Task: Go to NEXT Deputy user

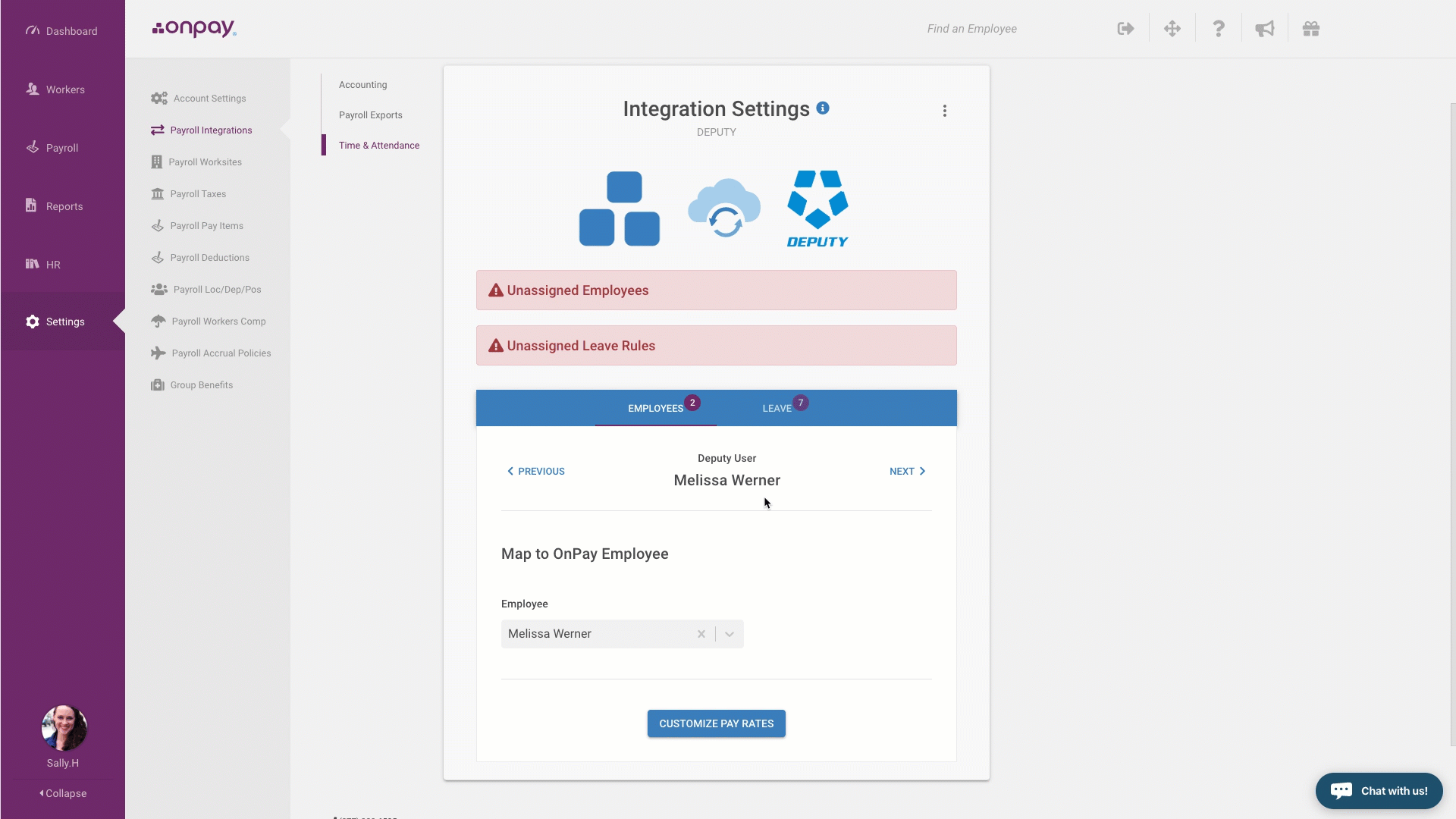Action: click(x=908, y=472)
